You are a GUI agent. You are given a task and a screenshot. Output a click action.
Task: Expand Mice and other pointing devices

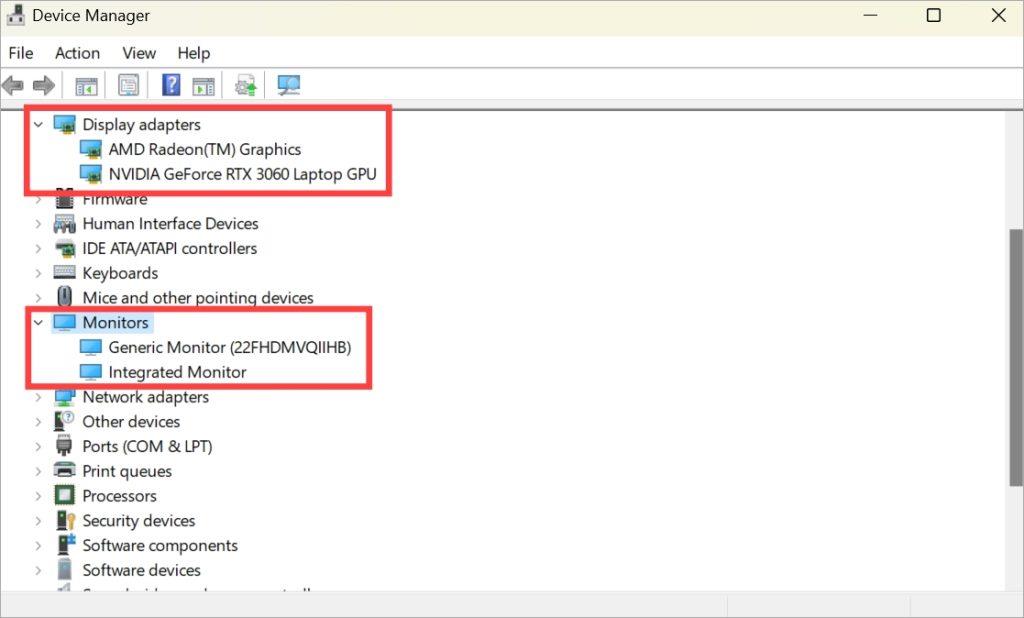click(x=39, y=298)
